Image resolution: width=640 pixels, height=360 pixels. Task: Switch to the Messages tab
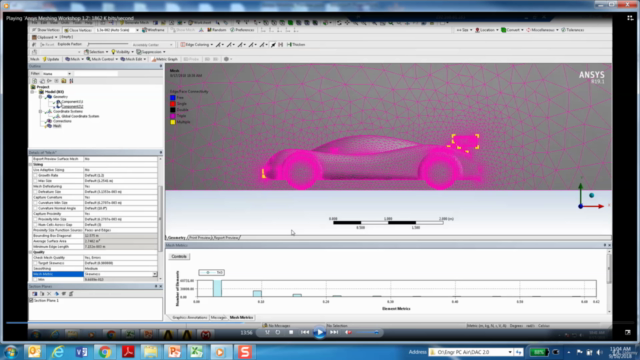click(218, 318)
